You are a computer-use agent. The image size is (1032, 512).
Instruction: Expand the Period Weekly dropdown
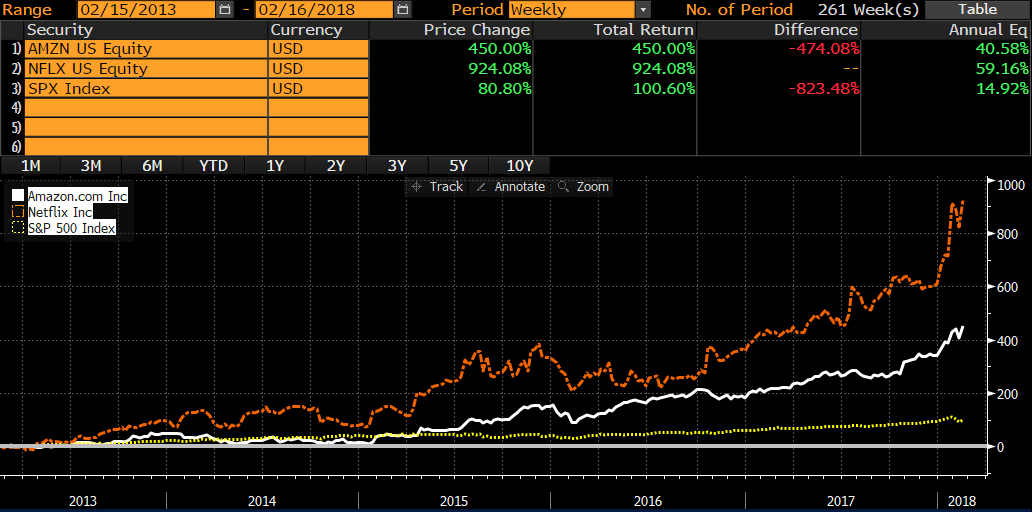click(643, 10)
